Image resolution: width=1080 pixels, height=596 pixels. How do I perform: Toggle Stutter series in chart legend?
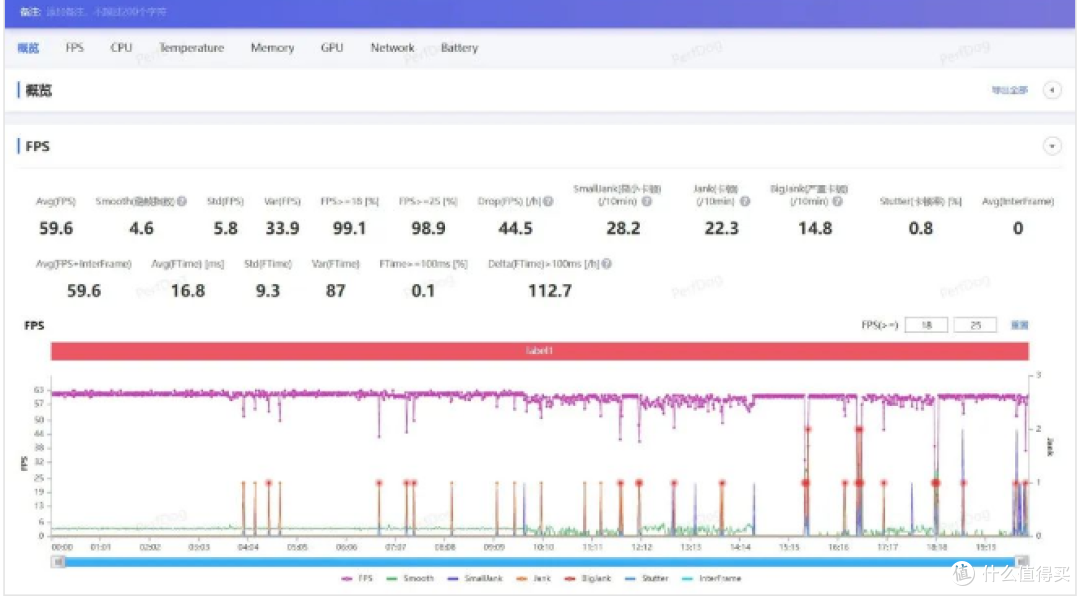647,578
